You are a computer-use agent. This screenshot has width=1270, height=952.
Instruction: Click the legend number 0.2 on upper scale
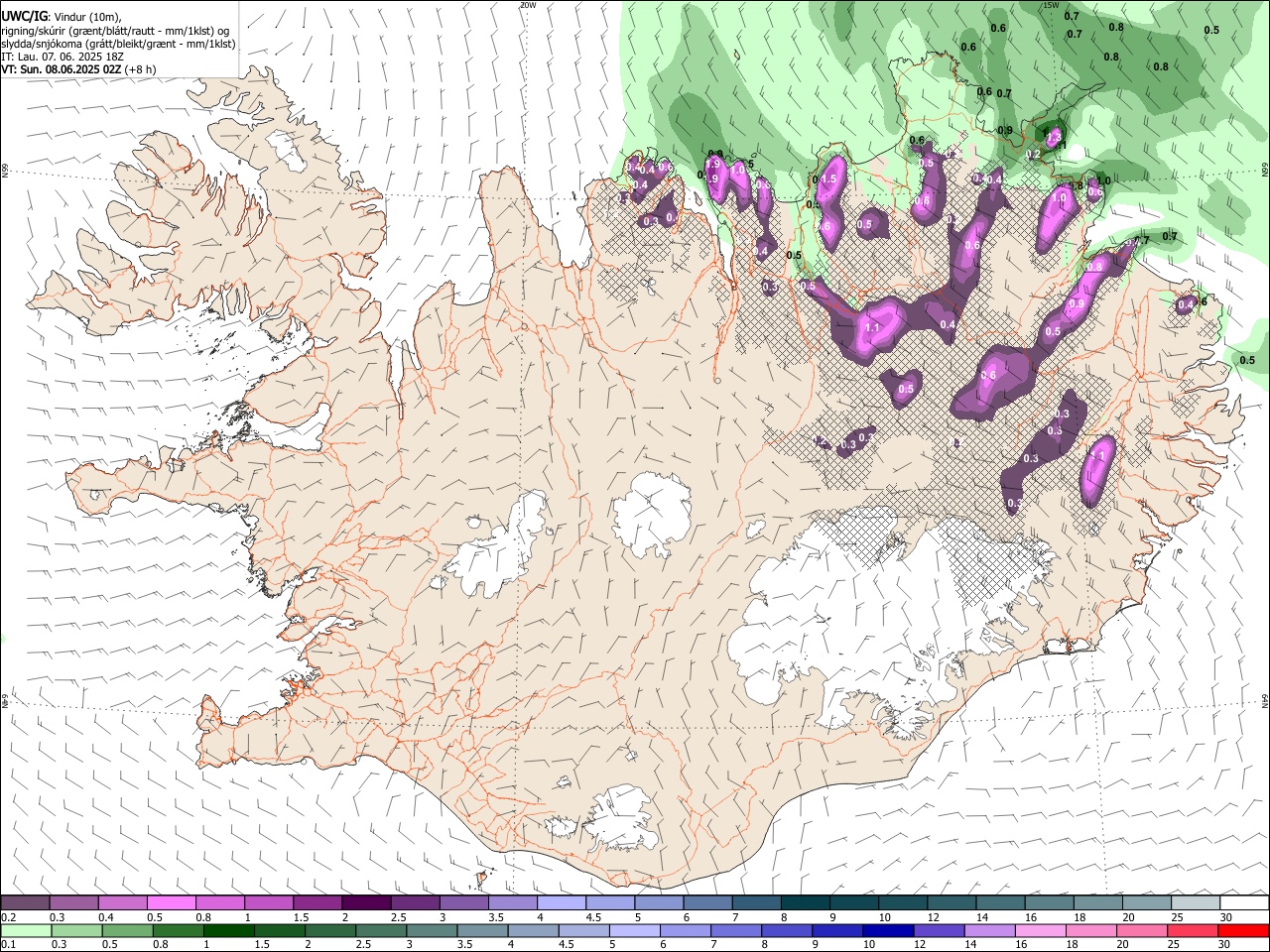[8, 917]
